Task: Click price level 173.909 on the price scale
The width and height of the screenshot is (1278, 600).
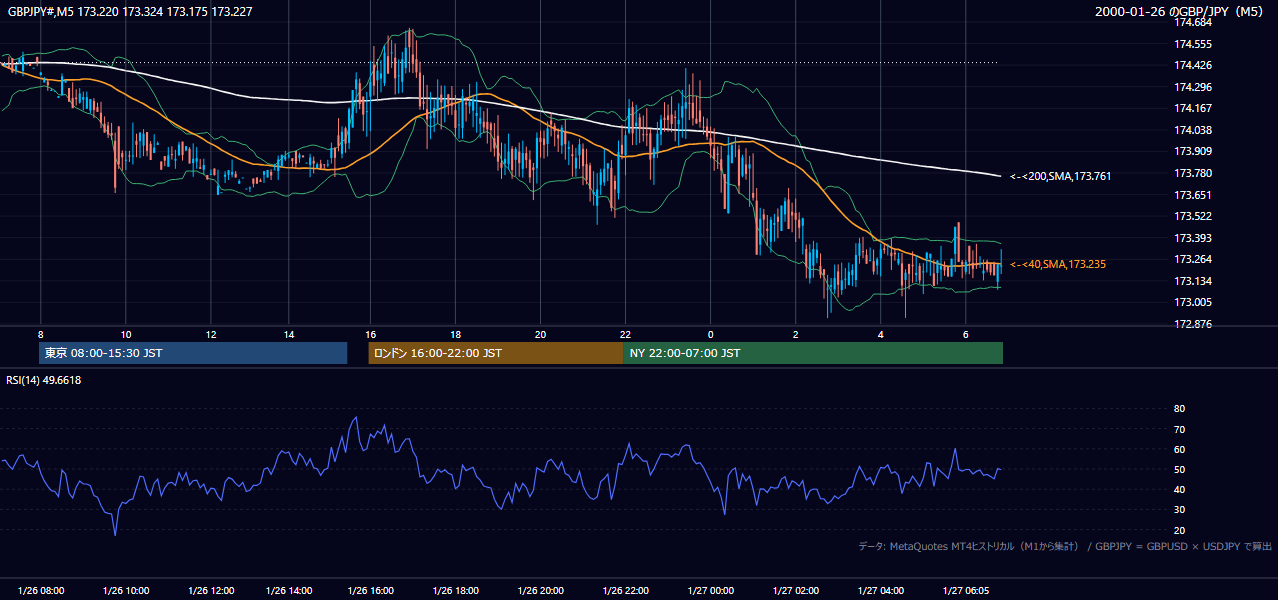Action: [1193, 152]
